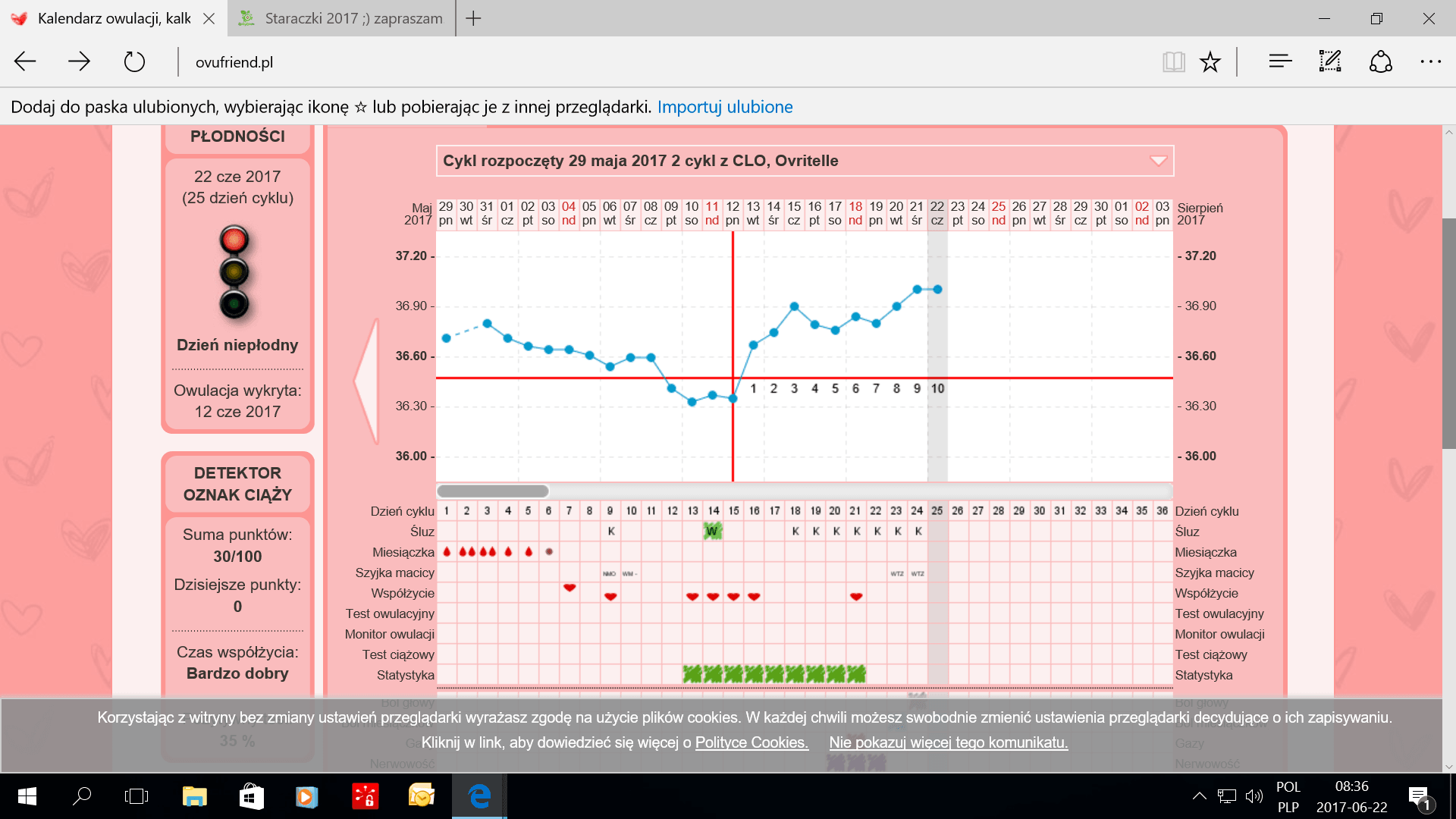Screen dimensions: 1456x819
Task: Select the Kalendarz owulacji tab
Action: (x=114, y=18)
